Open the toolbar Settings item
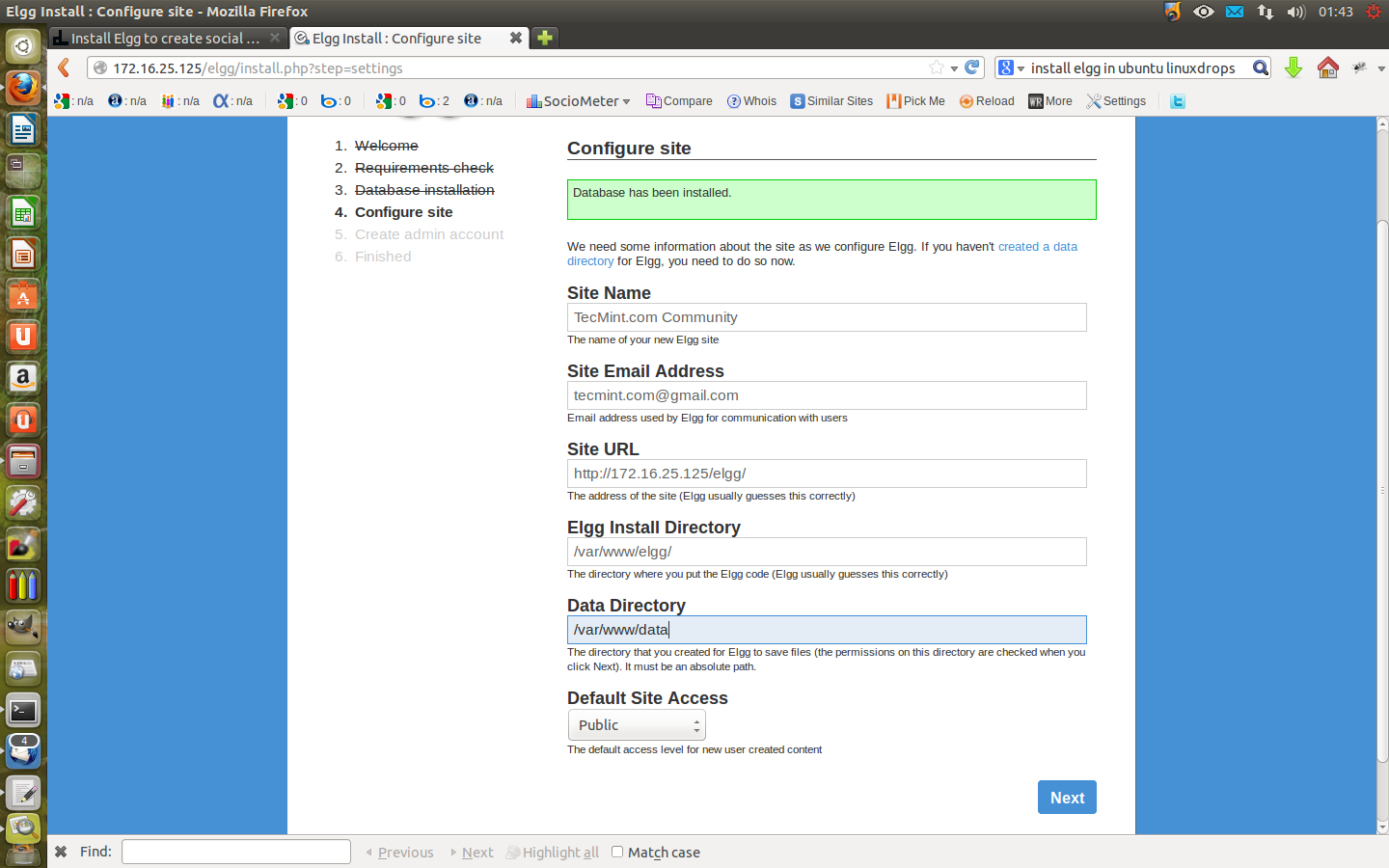Viewport: 1389px width, 868px height. pos(1116,101)
